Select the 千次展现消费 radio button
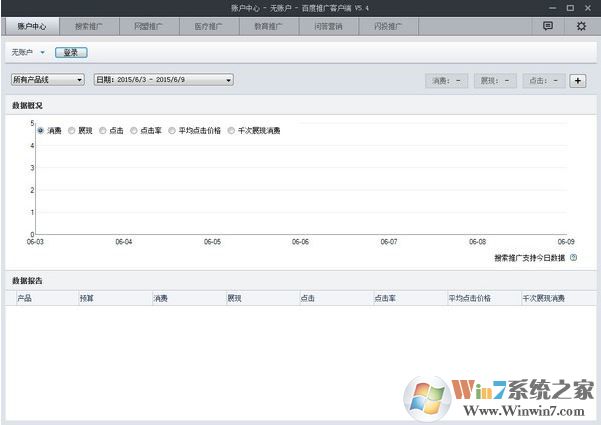601x425 pixels. (232, 130)
